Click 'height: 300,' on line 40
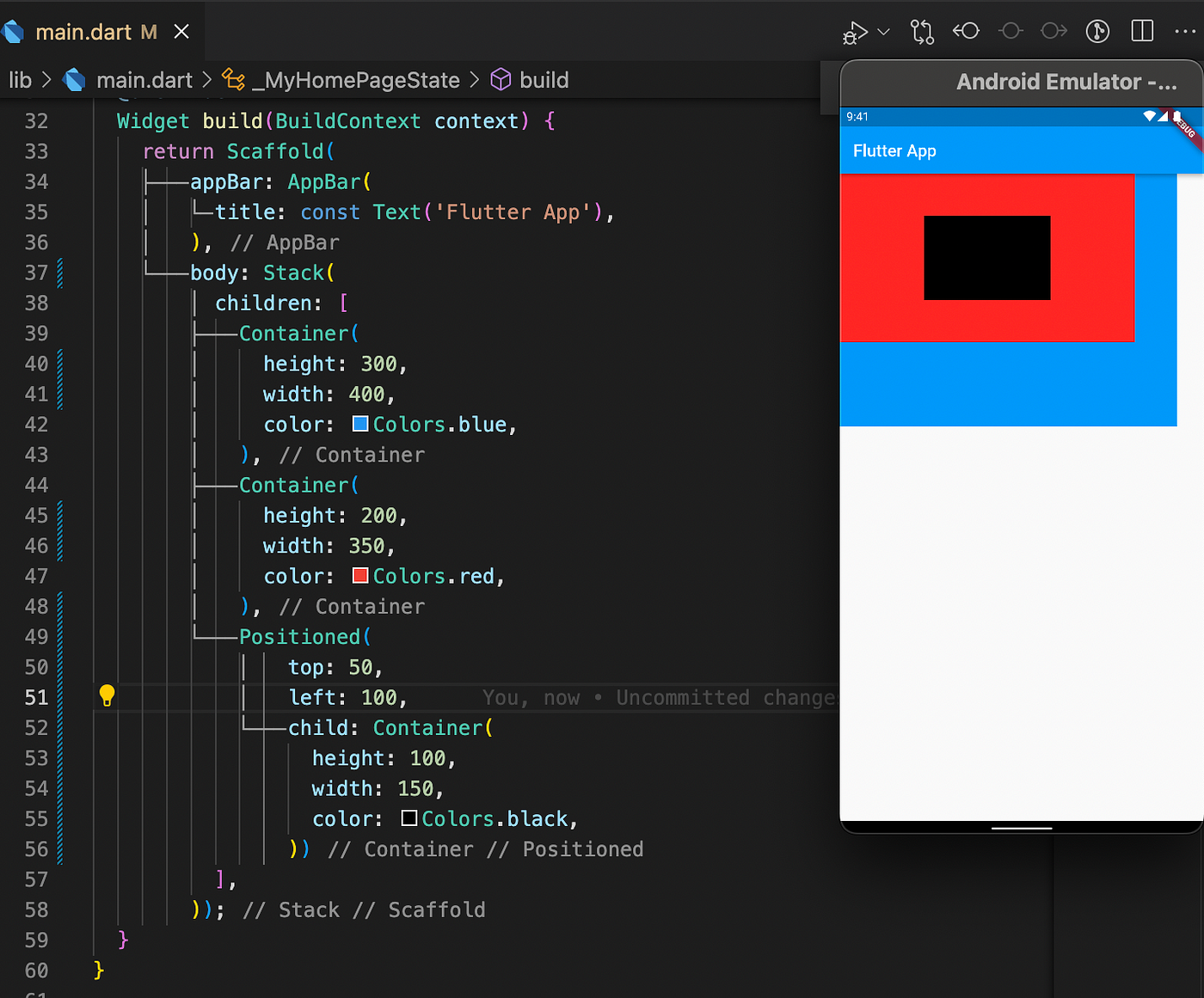Image resolution: width=1204 pixels, height=998 pixels. (335, 364)
